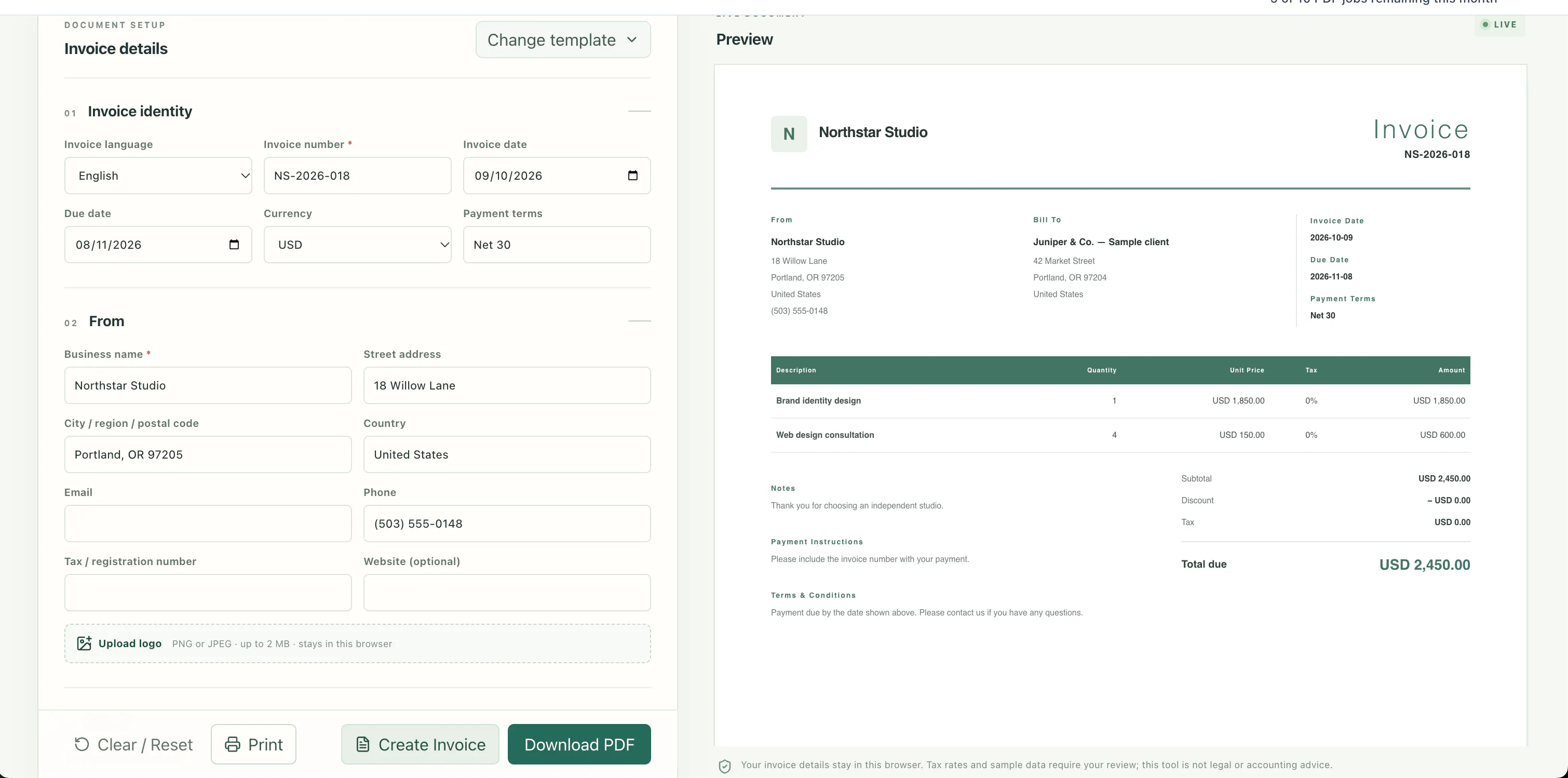Click into the Business name field
Screen dimensions: 1568x778
tap(208, 385)
